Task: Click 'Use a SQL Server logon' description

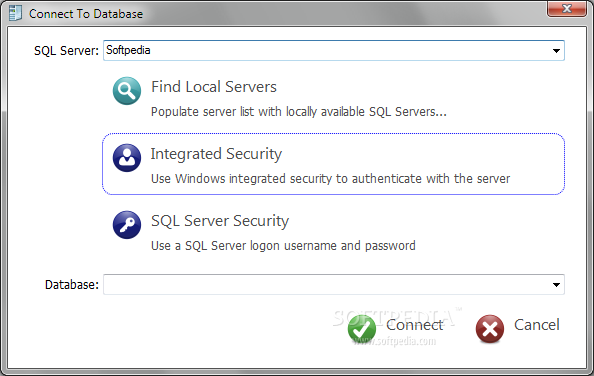Action: [283, 246]
